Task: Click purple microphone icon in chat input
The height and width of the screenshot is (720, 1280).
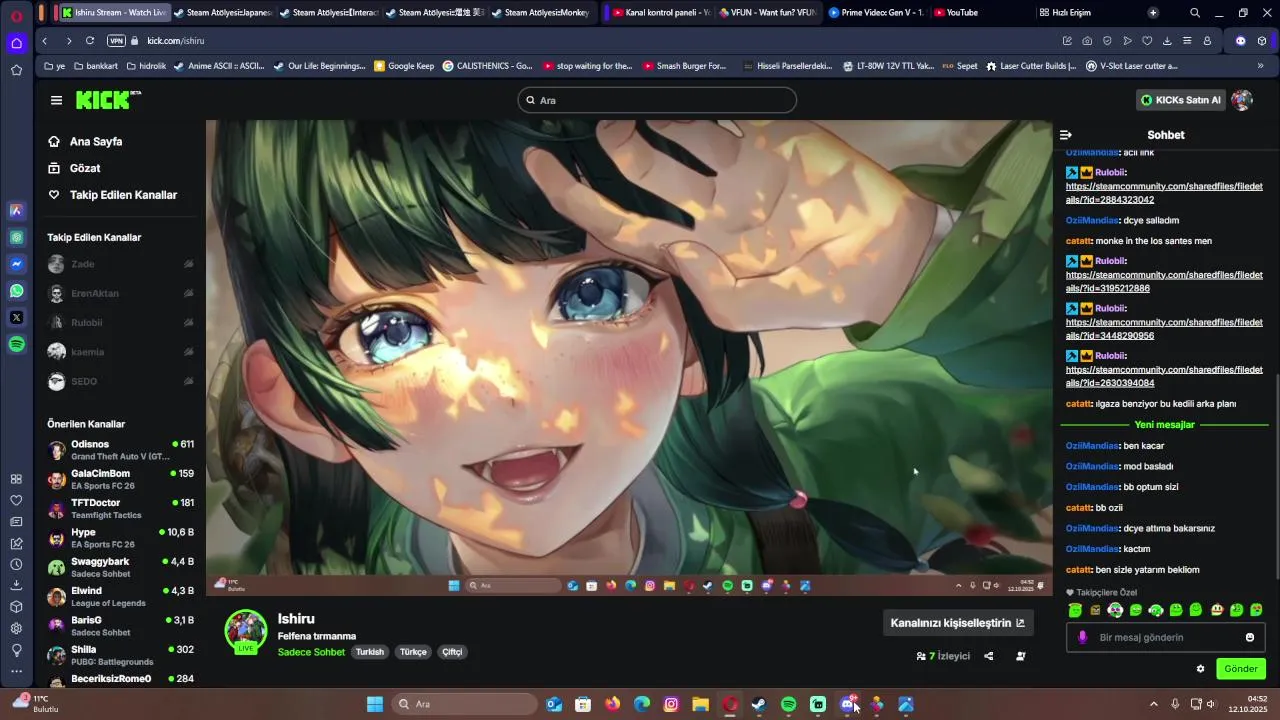Action: tap(1082, 637)
